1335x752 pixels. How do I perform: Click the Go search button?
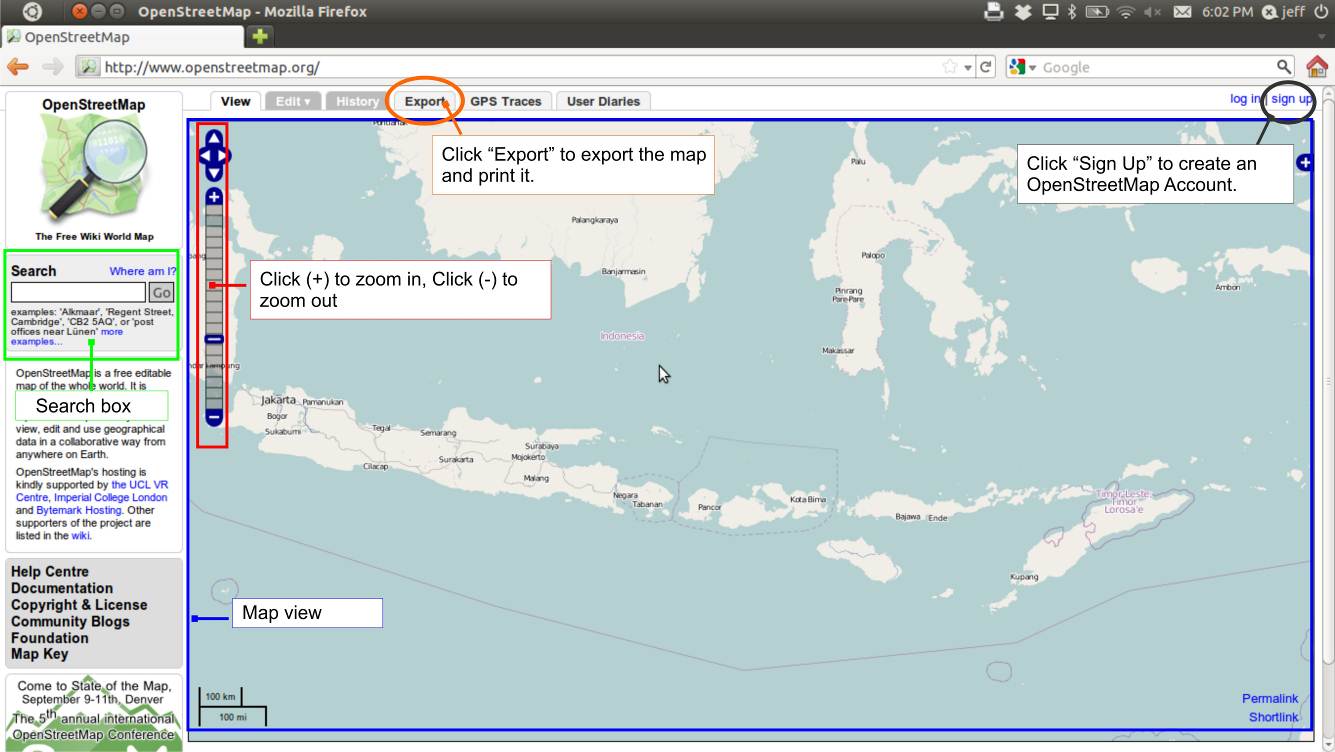pos(161,293)
